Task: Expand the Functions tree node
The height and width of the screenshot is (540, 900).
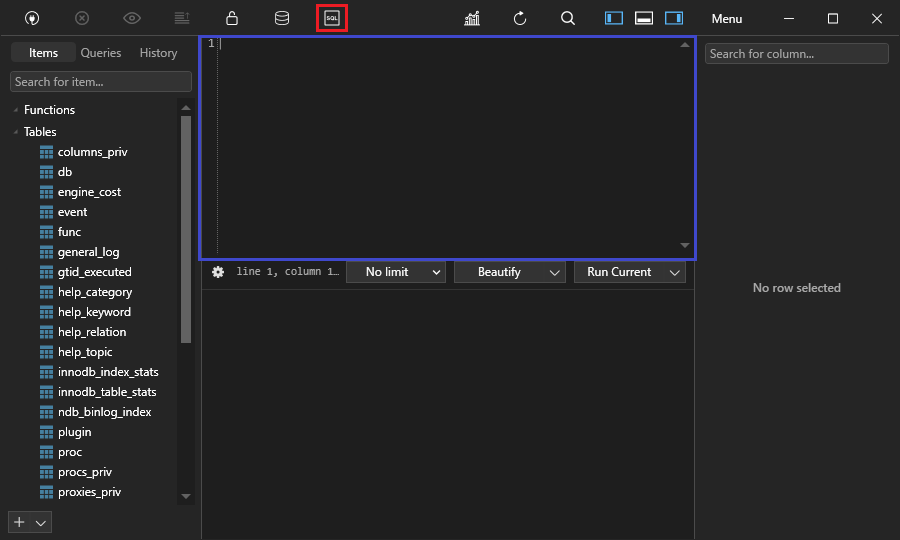Action: coord(15,110)
